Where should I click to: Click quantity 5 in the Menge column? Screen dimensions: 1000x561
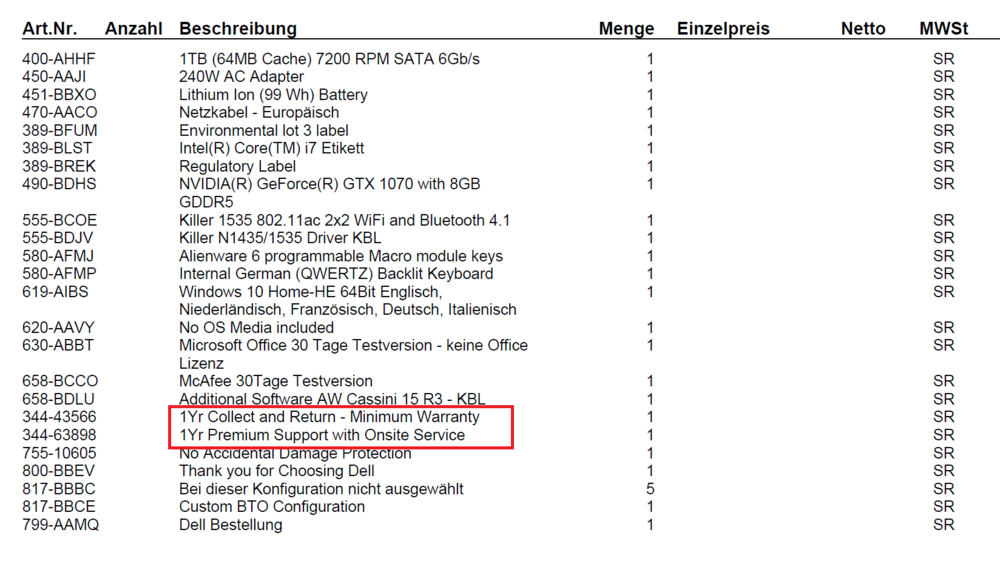click(x=650, y=489)
